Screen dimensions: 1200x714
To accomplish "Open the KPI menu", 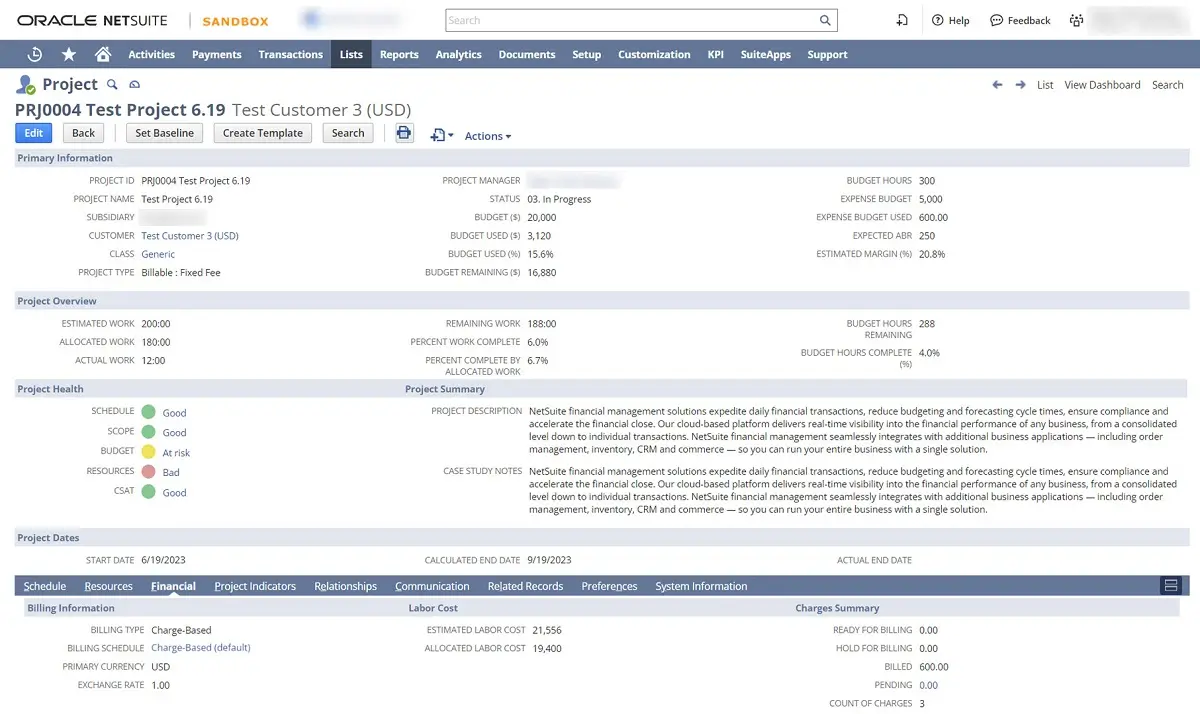I will click(716, 54).
